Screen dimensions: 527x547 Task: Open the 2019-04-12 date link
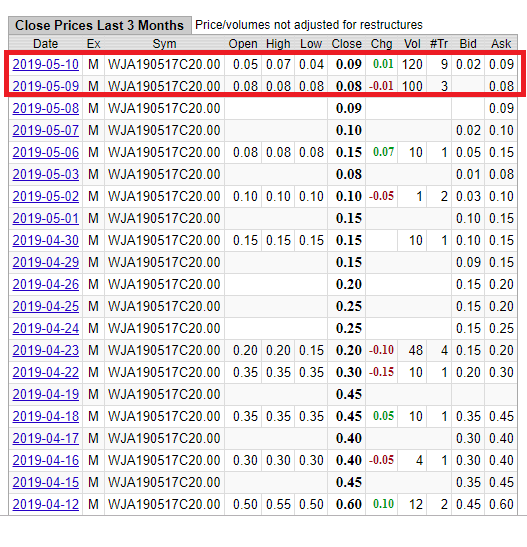[x=46, y=504]
